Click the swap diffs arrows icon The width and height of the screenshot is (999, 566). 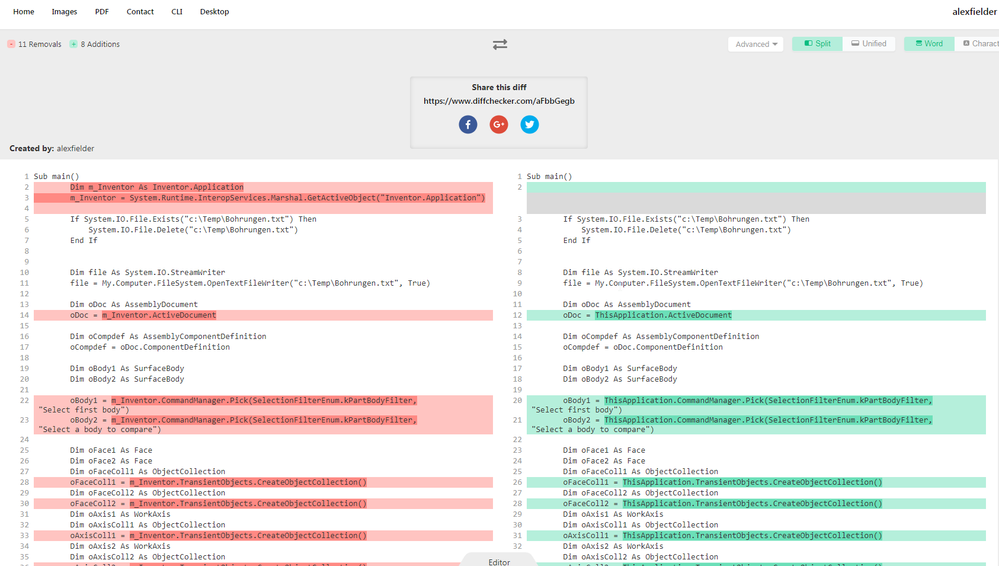point(500,45)
